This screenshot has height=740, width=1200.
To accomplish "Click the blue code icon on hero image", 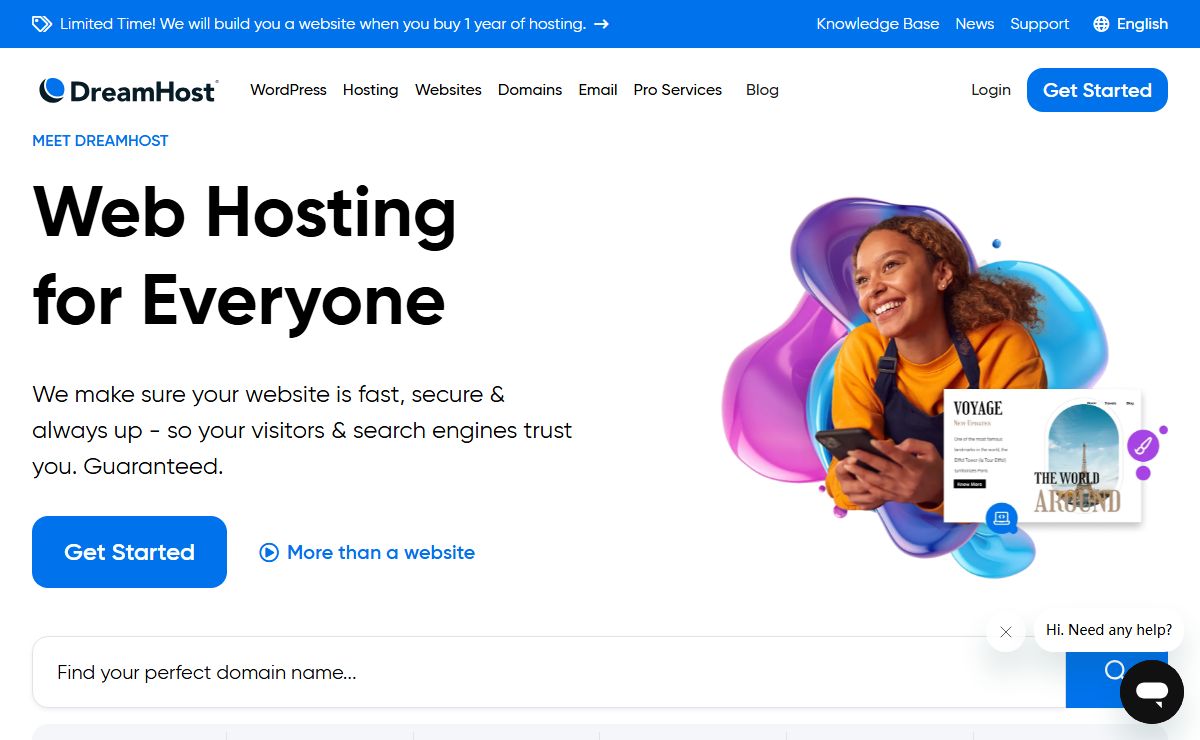I will [x=1001, y=519].
